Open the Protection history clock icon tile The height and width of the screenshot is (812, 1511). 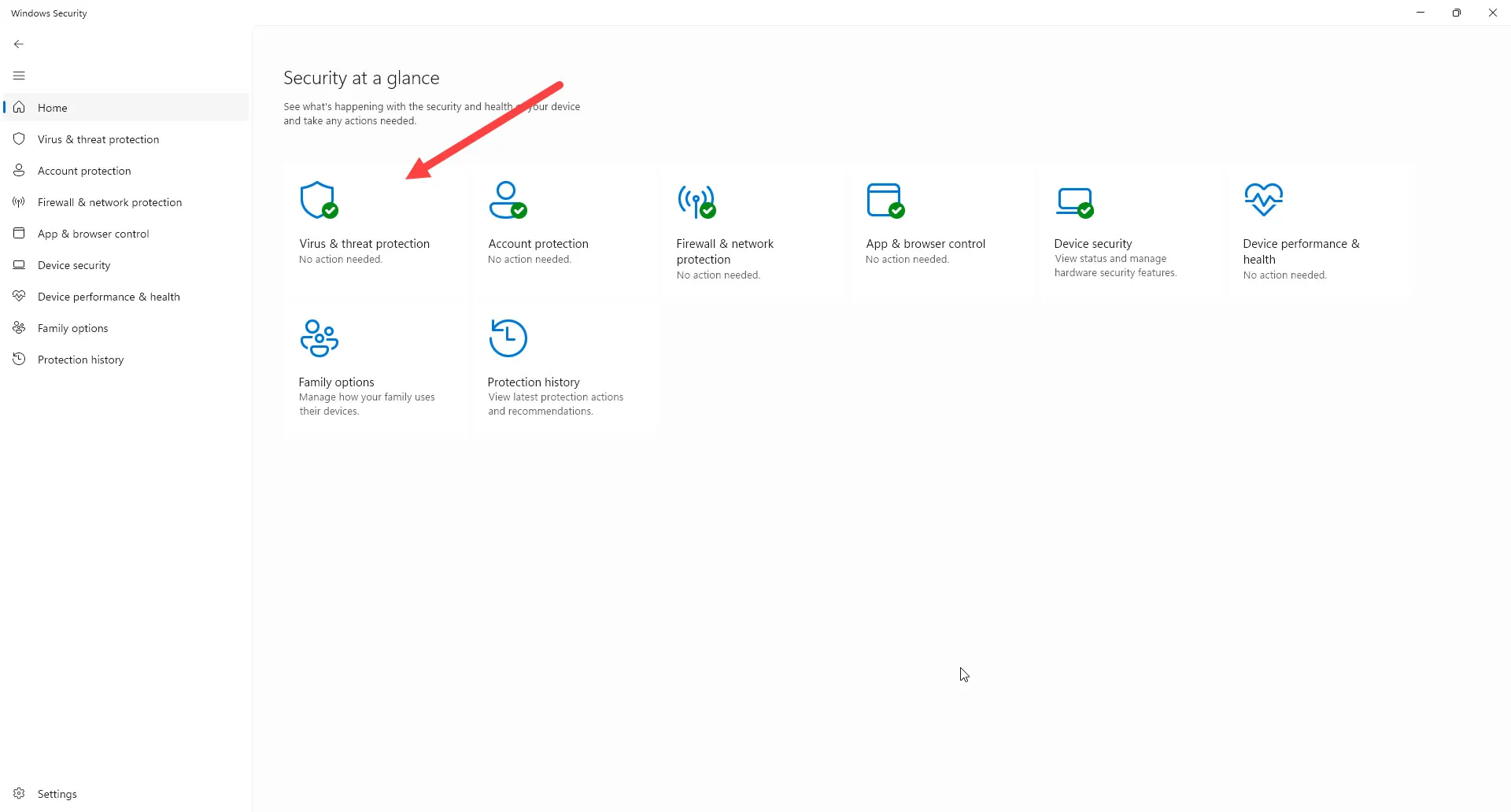point(508,338)
